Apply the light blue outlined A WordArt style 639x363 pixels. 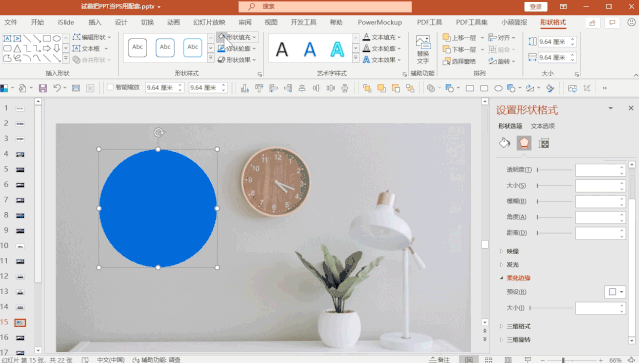click(x=337, y=50)
